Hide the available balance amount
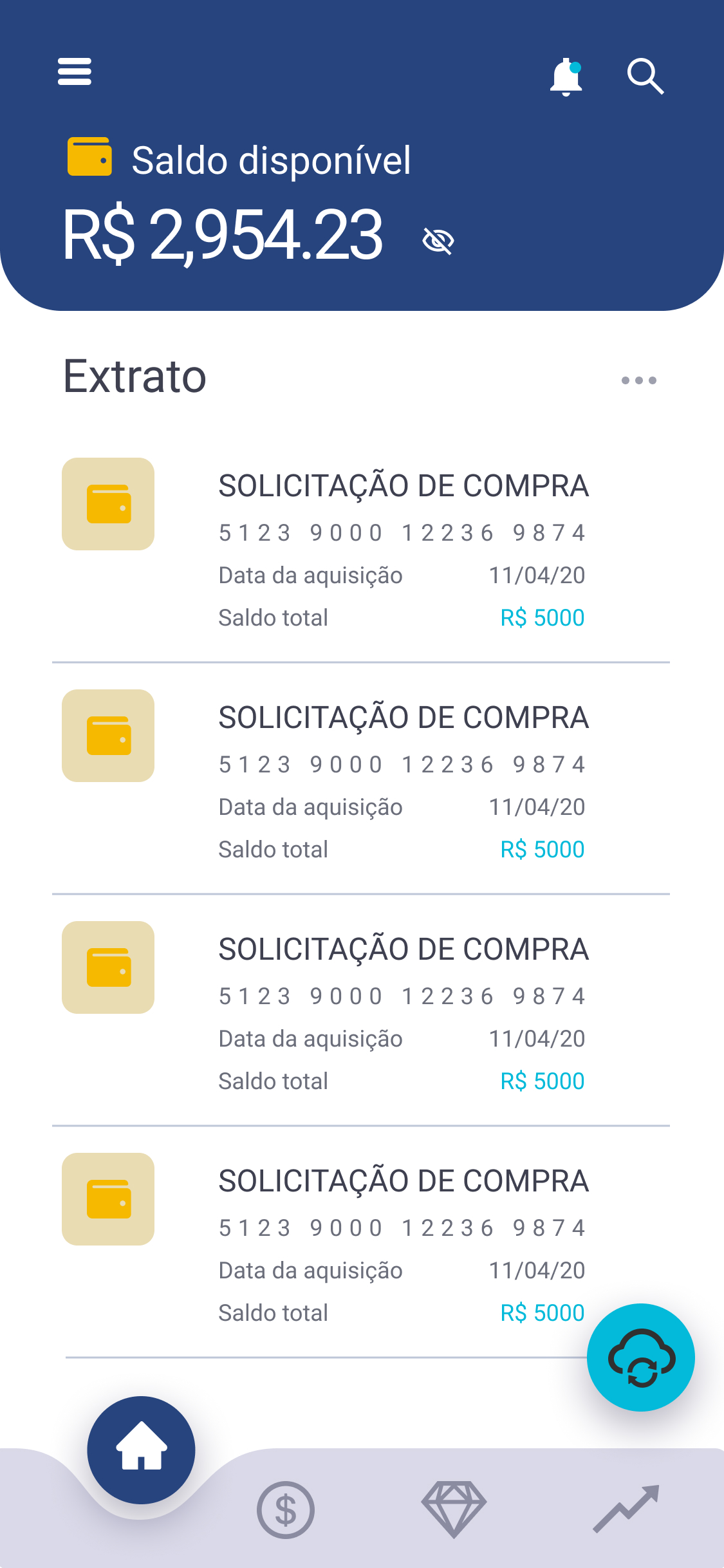 (x=438, y=241)
